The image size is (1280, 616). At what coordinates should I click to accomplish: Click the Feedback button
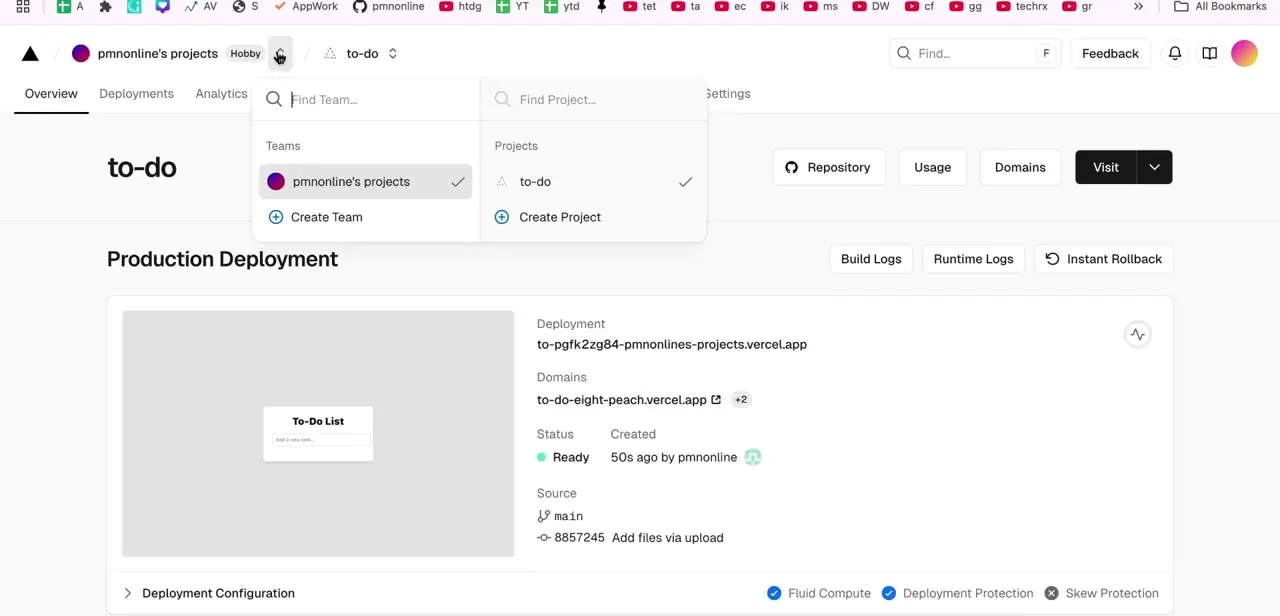point(1110,53)
